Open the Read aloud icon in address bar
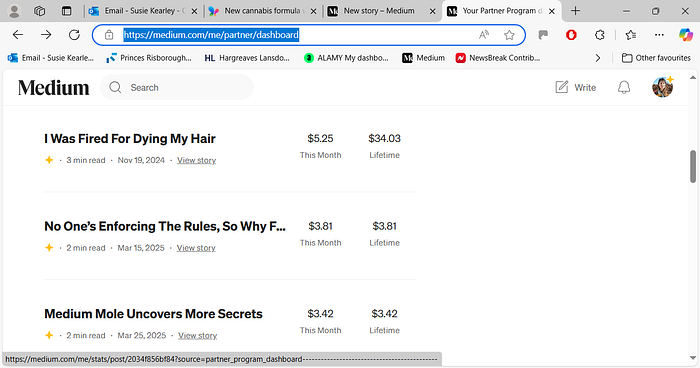The width and height of the screenshot is (700, 368). click(x=483, y=35)
